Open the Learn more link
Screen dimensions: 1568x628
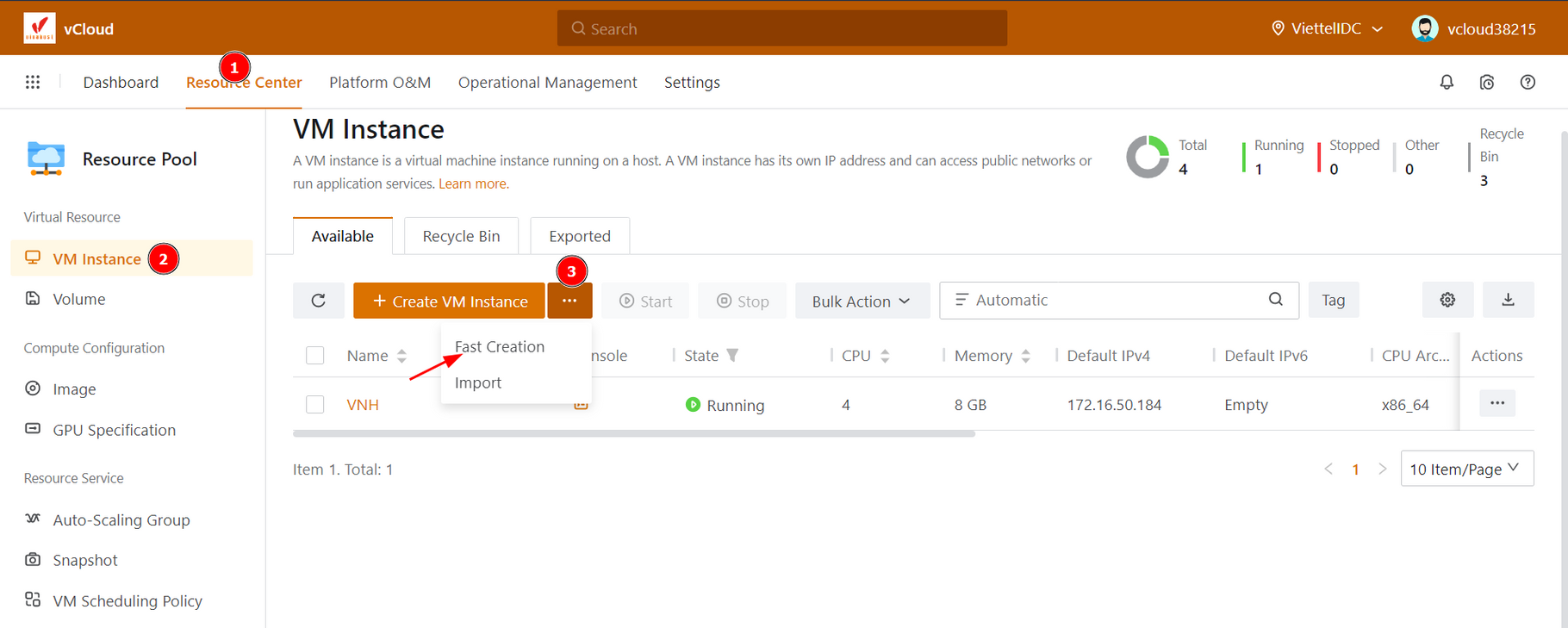[473, 183]
